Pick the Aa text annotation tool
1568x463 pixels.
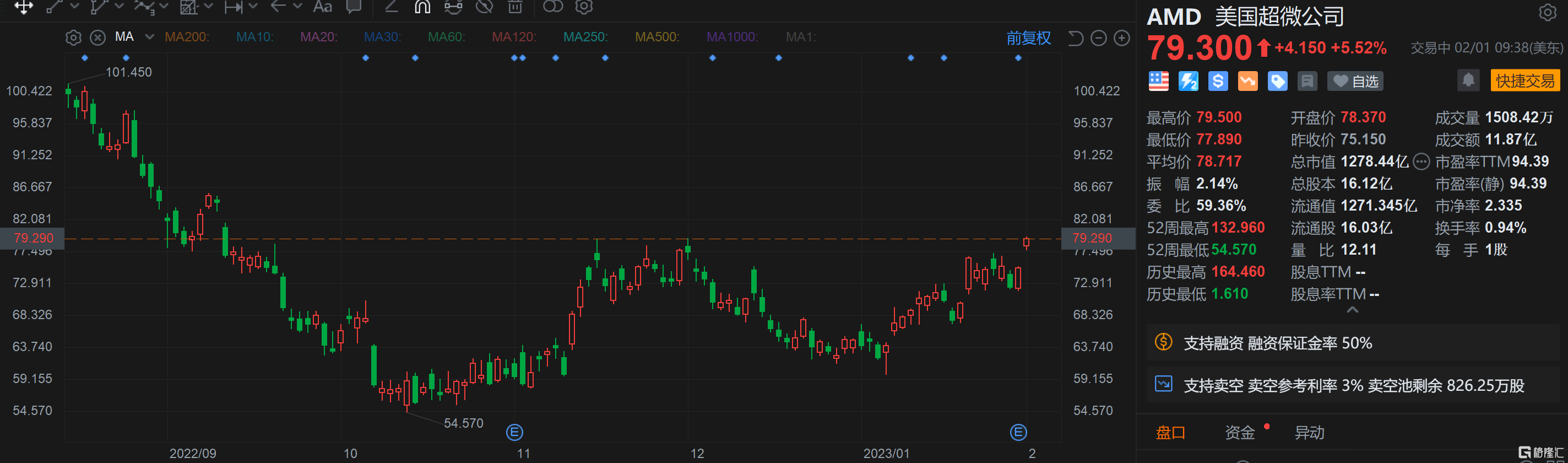point(322,7)
